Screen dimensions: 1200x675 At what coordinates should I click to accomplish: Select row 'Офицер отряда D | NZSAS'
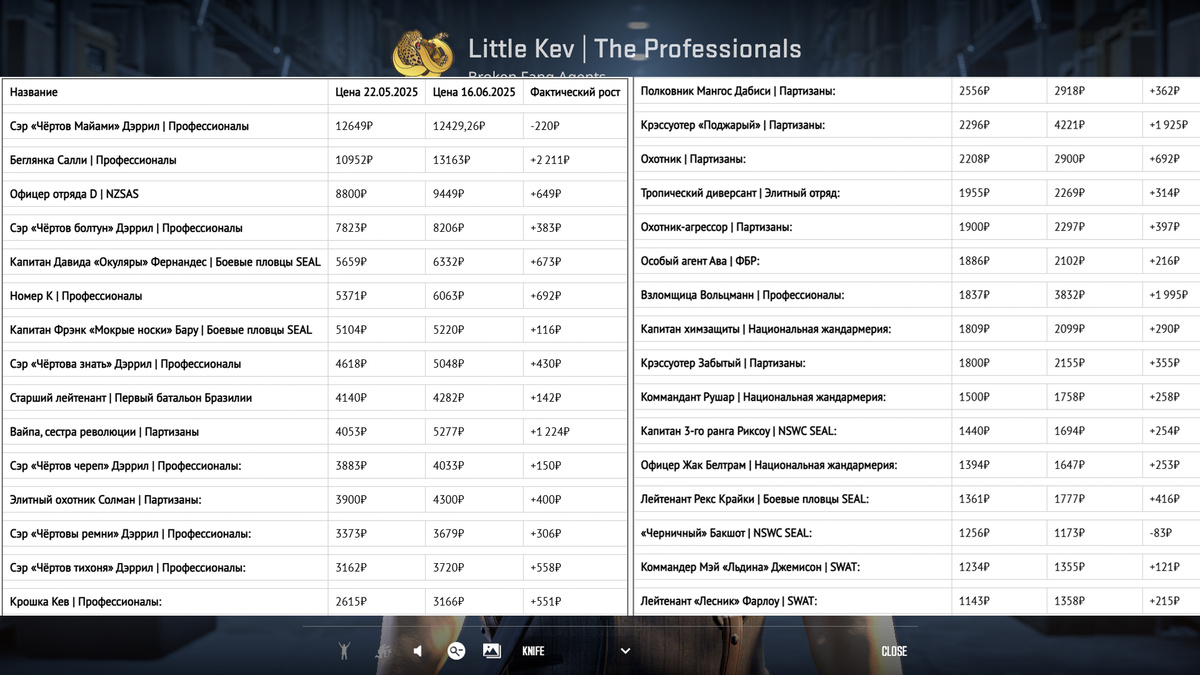(x=315, y=194)
